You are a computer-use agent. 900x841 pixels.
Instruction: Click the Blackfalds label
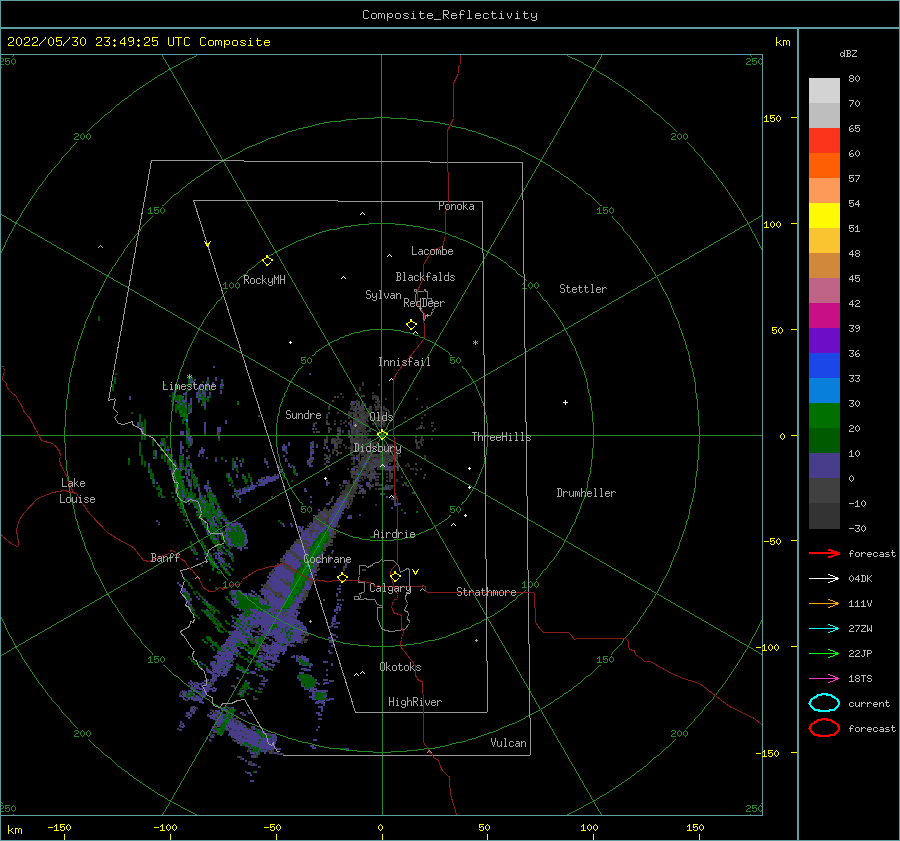click(425, 277)
